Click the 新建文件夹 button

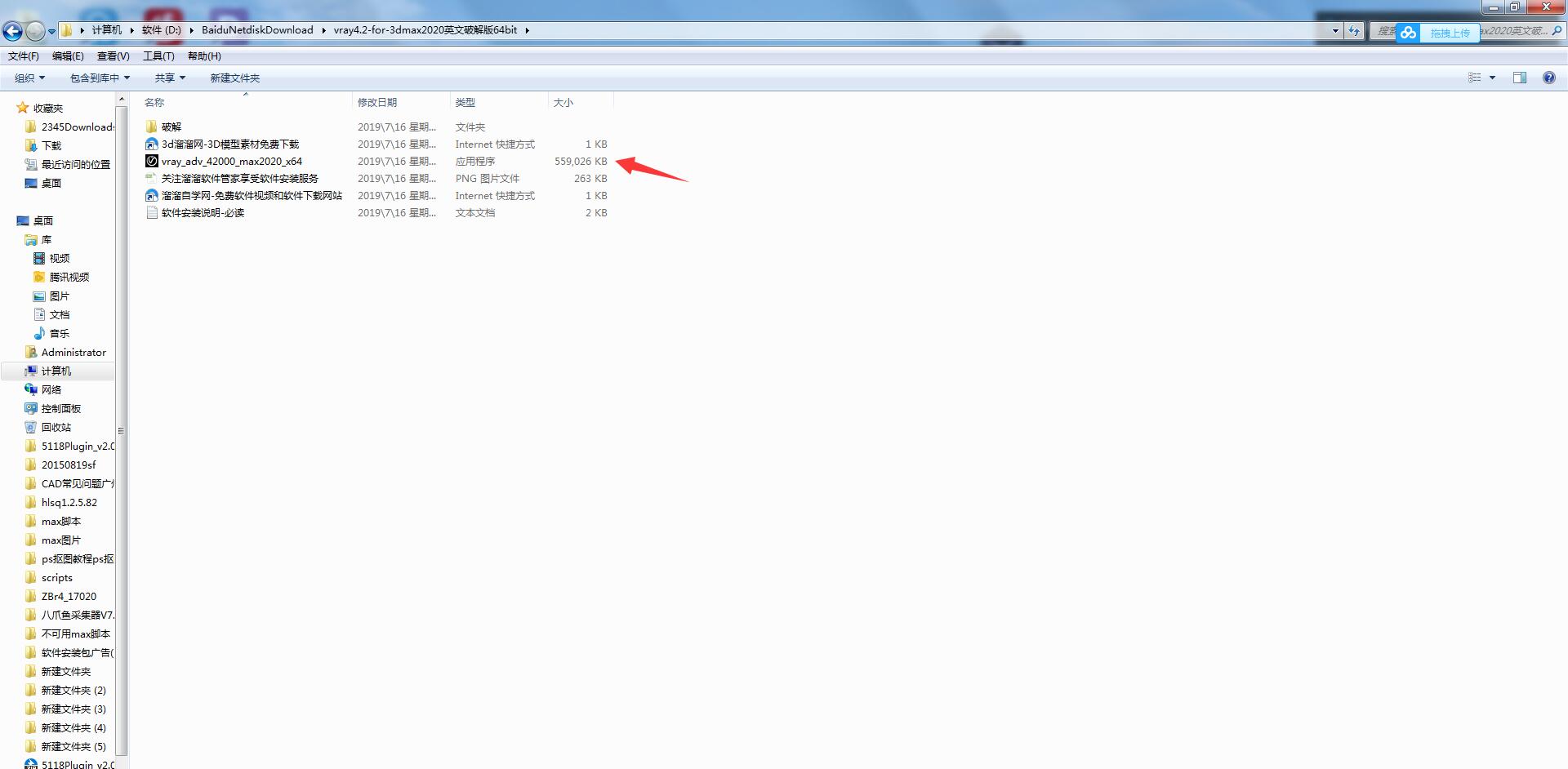(x=234, y=78)
